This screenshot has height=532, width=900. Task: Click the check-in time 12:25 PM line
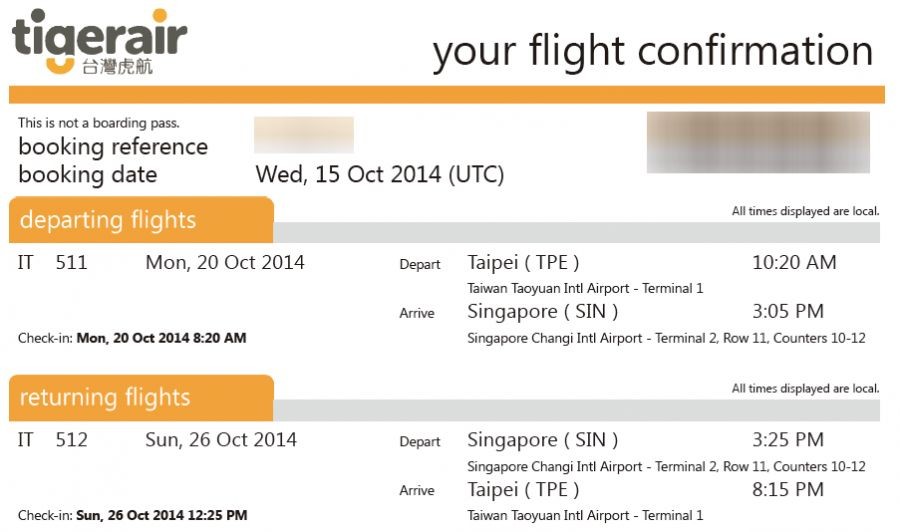[x=132, y=515]
